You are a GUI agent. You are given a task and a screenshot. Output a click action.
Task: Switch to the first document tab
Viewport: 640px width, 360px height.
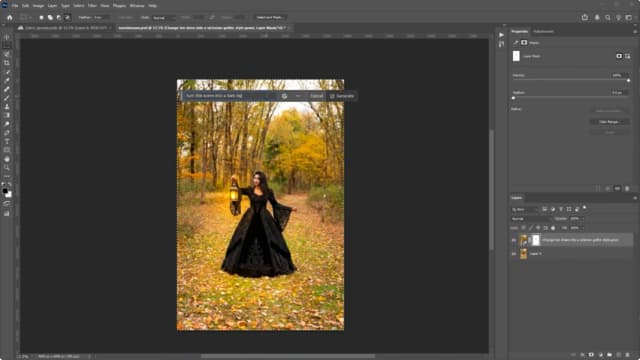point(64,28)
